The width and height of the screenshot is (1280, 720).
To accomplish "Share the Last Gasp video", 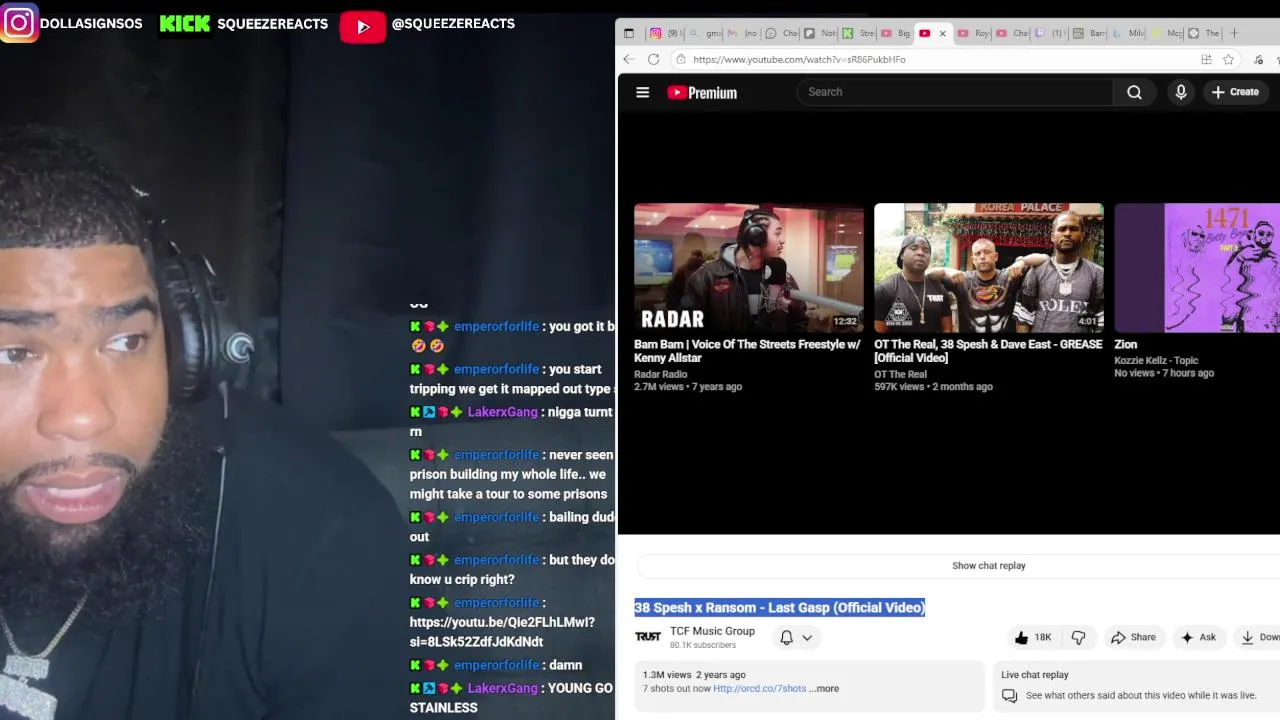I will point(1133,637).
